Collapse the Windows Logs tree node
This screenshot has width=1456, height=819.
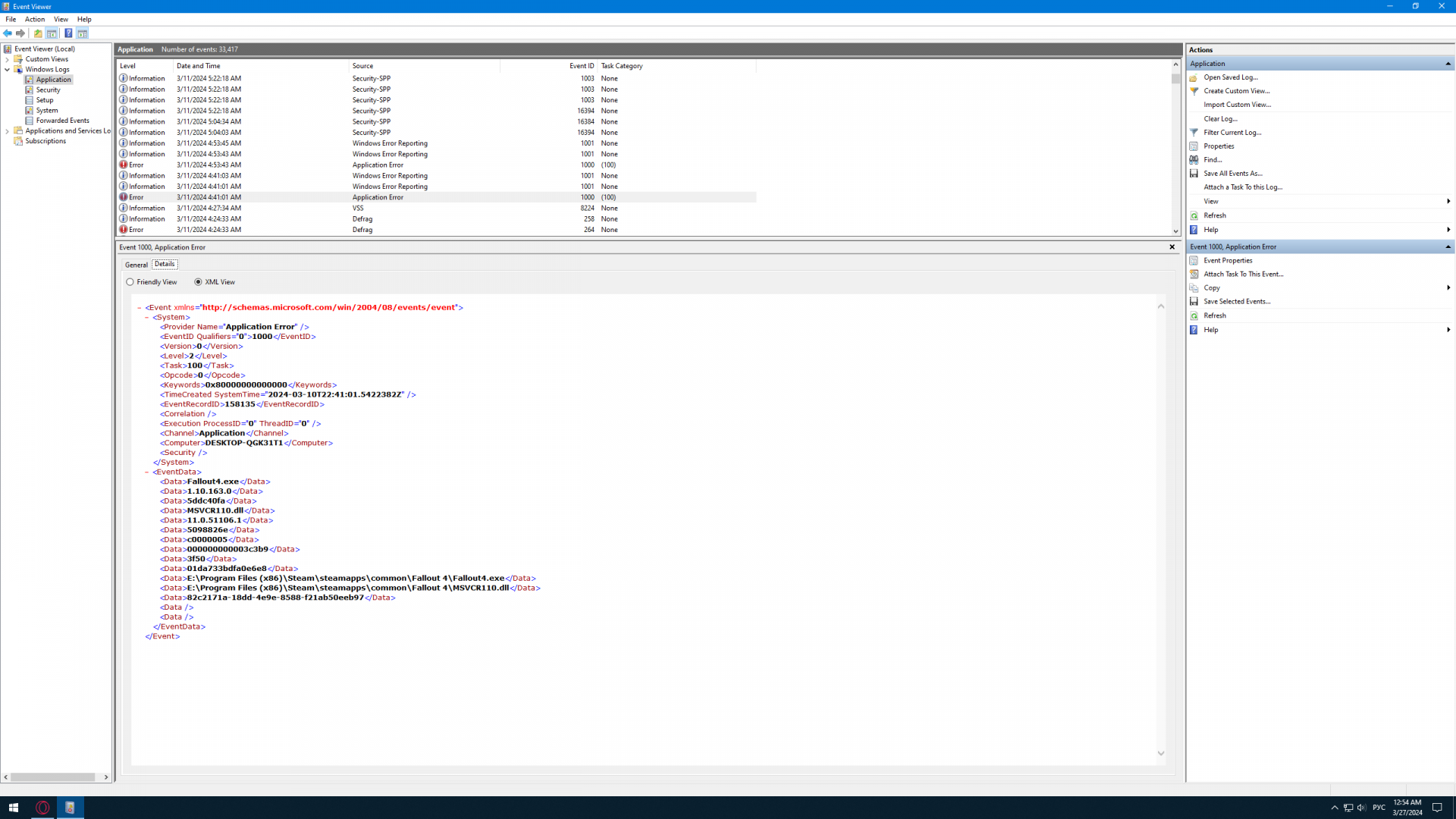click(x=8, y=70)
